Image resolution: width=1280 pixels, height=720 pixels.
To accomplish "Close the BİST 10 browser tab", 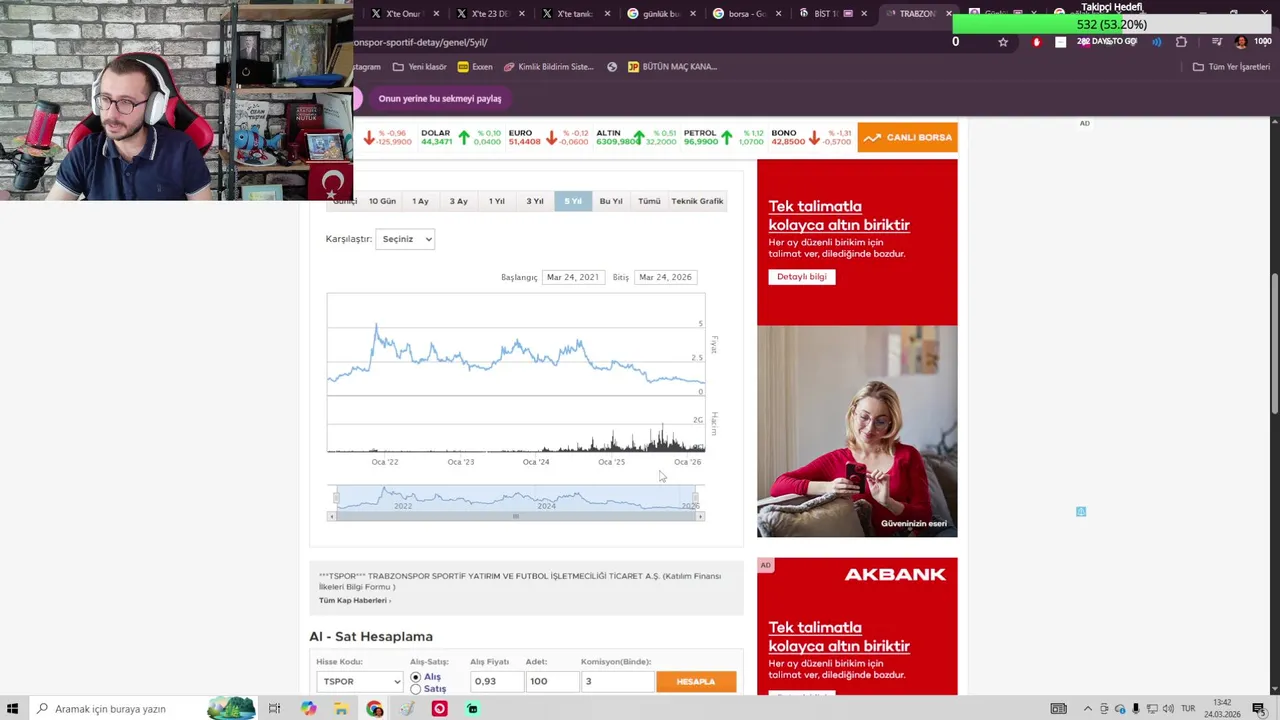I will pos(864,14).
